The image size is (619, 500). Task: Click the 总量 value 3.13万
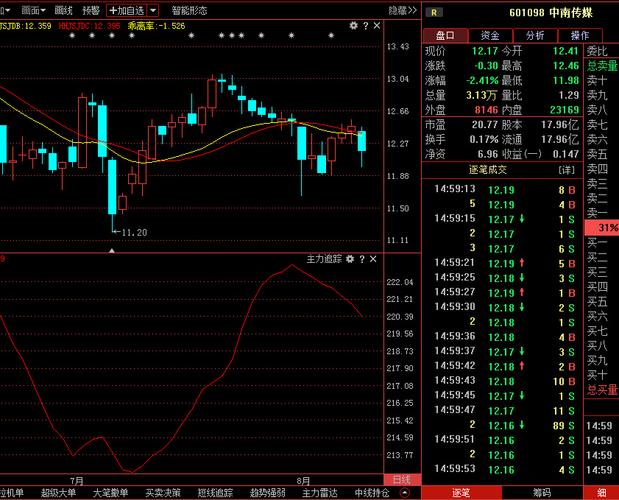pos(481,95)
